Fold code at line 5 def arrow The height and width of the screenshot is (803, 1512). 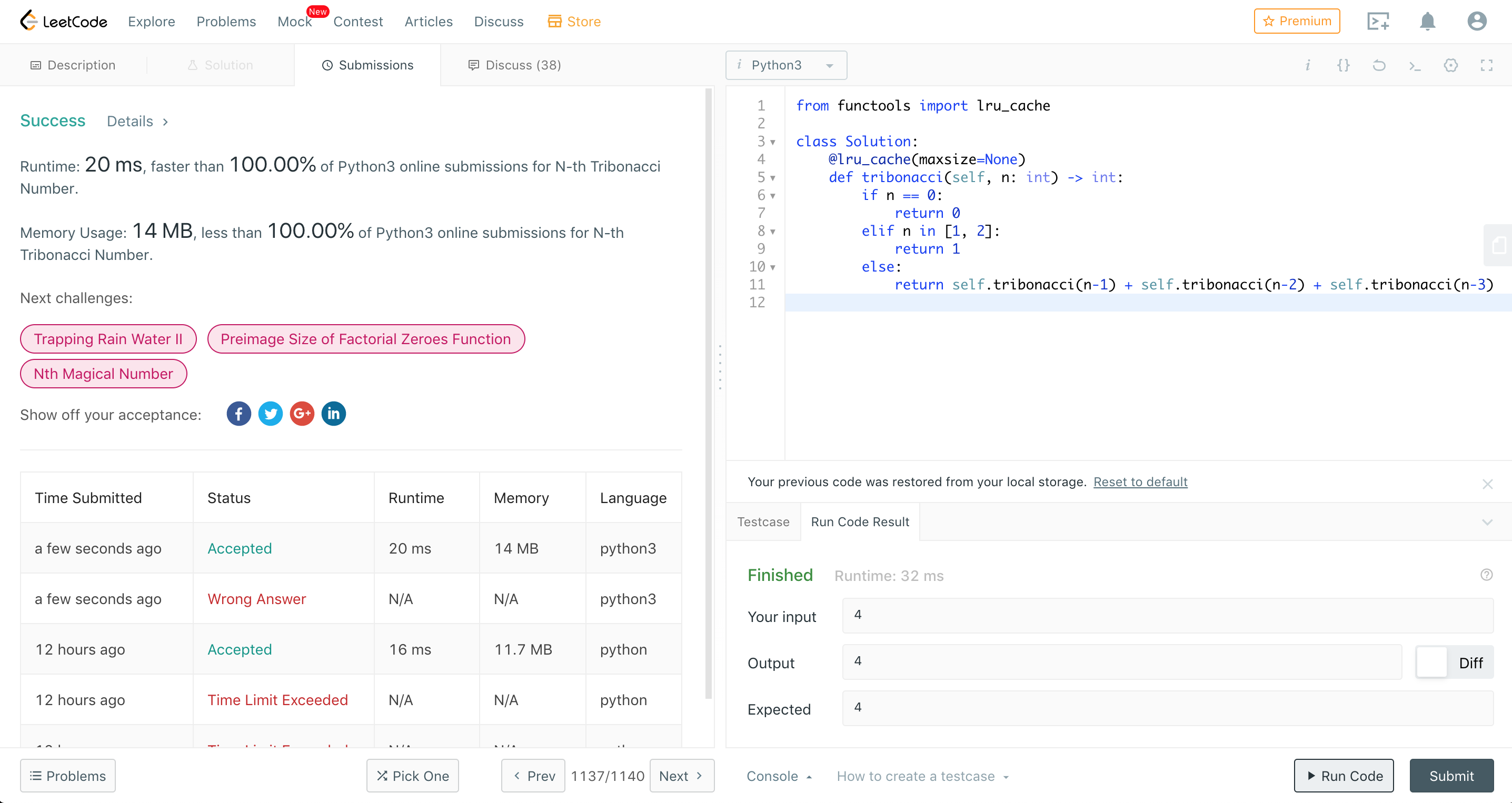coord(772,178)
